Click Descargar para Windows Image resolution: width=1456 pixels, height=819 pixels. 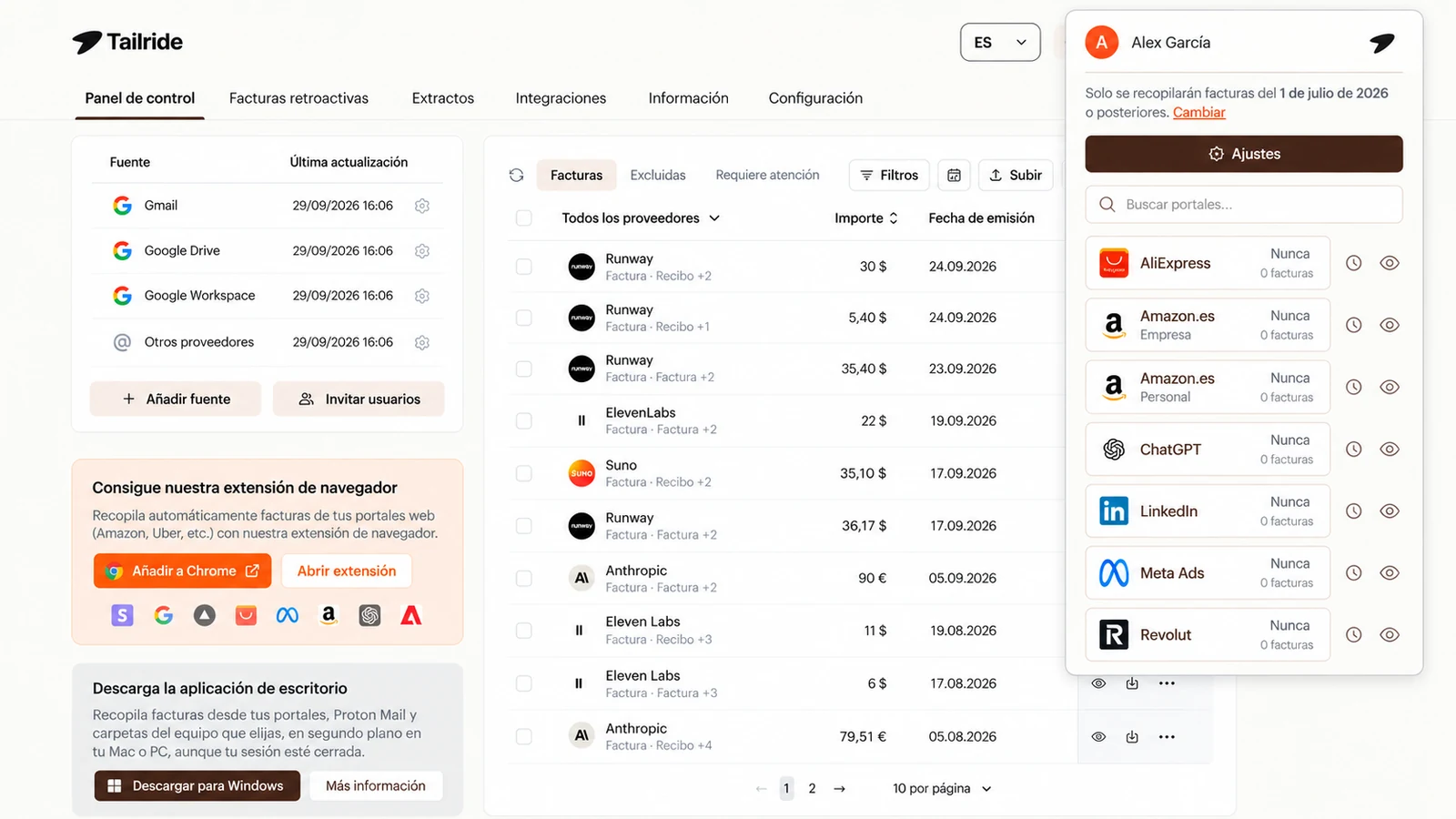pyautogui.click(x=197, y=786)
